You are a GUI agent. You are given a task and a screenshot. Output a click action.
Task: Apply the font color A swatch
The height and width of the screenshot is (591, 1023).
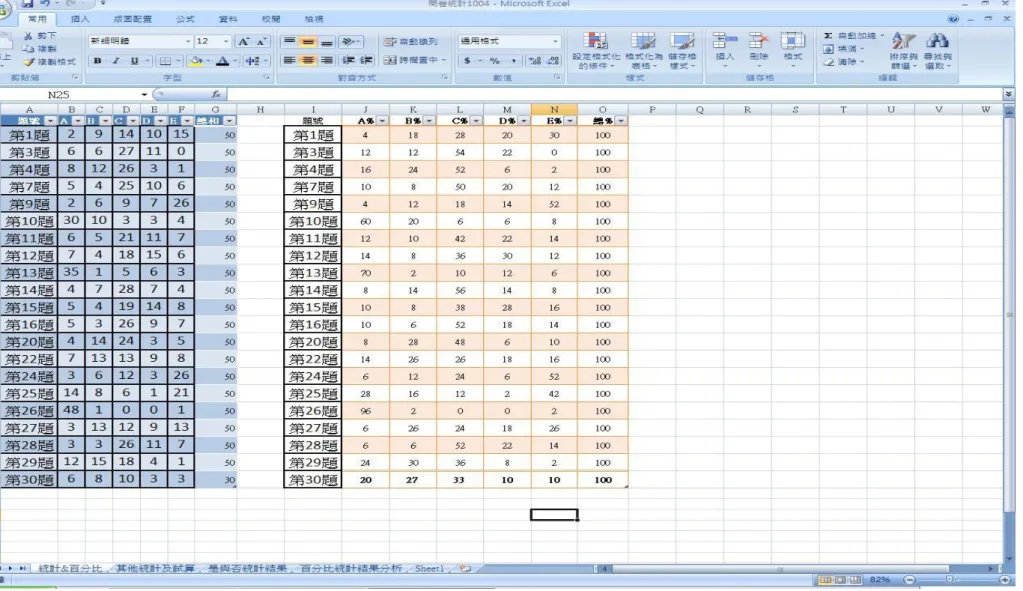[222, 61]
